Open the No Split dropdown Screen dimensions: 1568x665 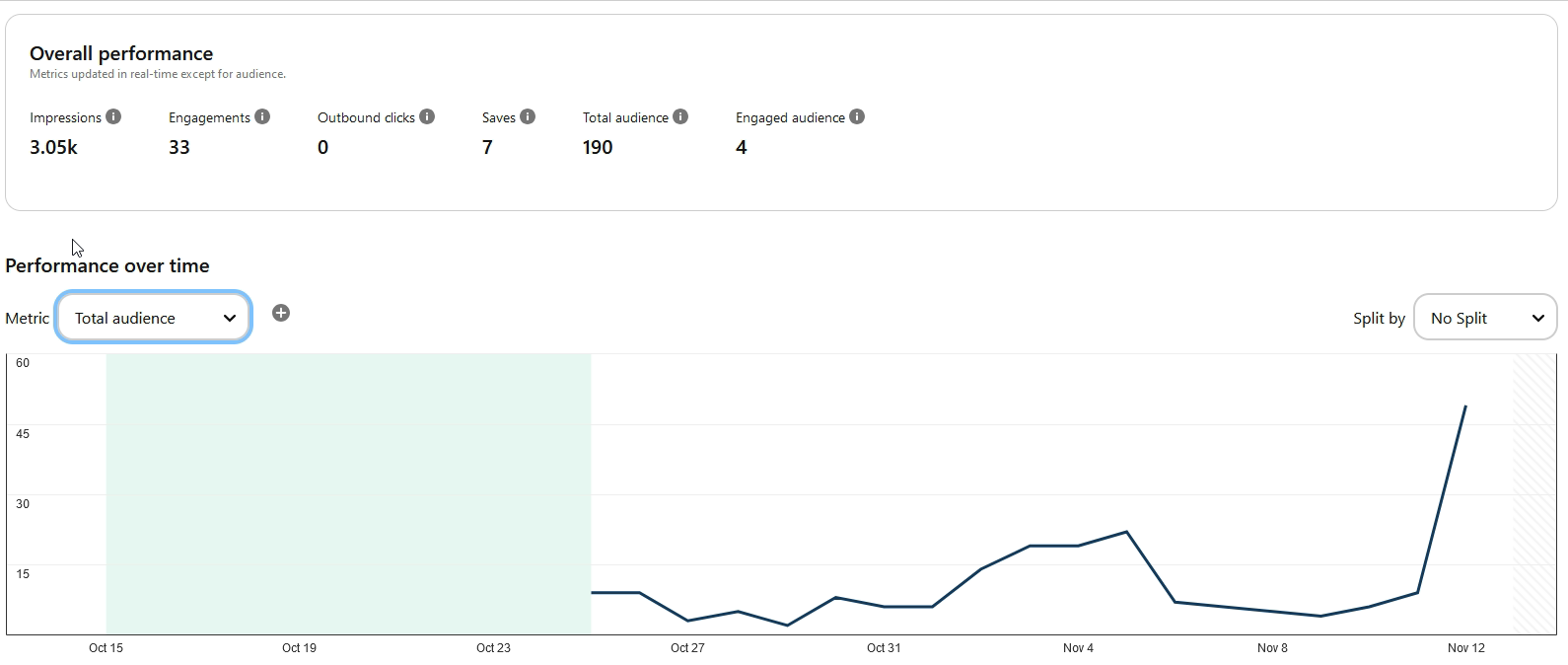click(x=1485, y=318)
